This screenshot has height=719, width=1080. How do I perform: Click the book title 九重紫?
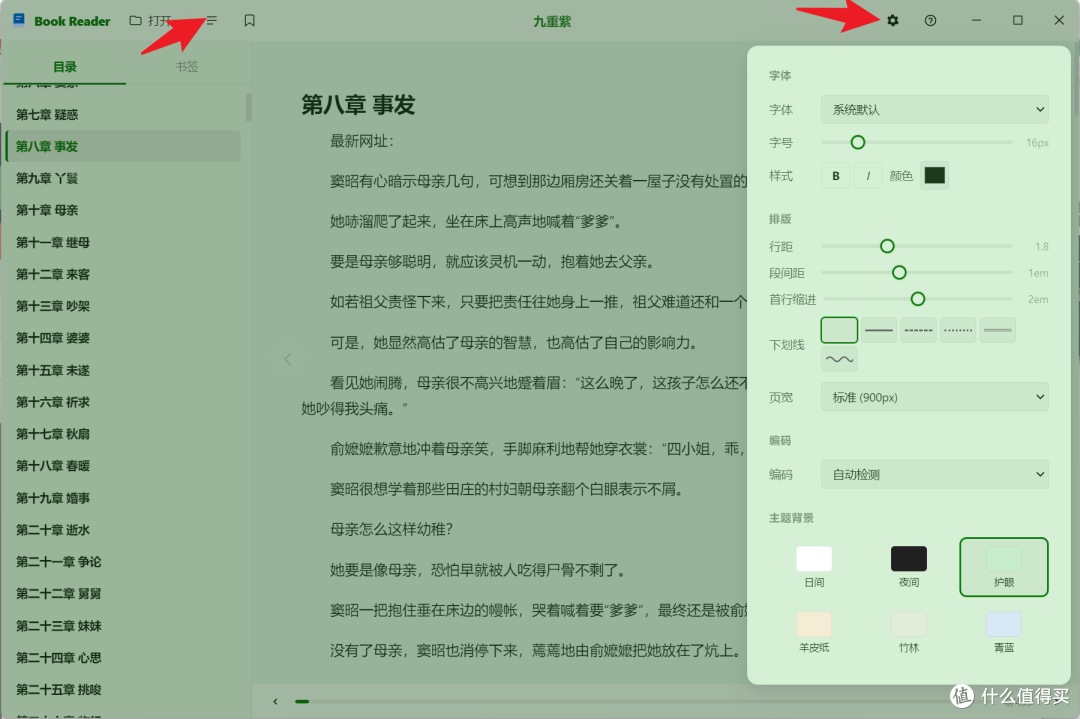(x=552, y=21)
